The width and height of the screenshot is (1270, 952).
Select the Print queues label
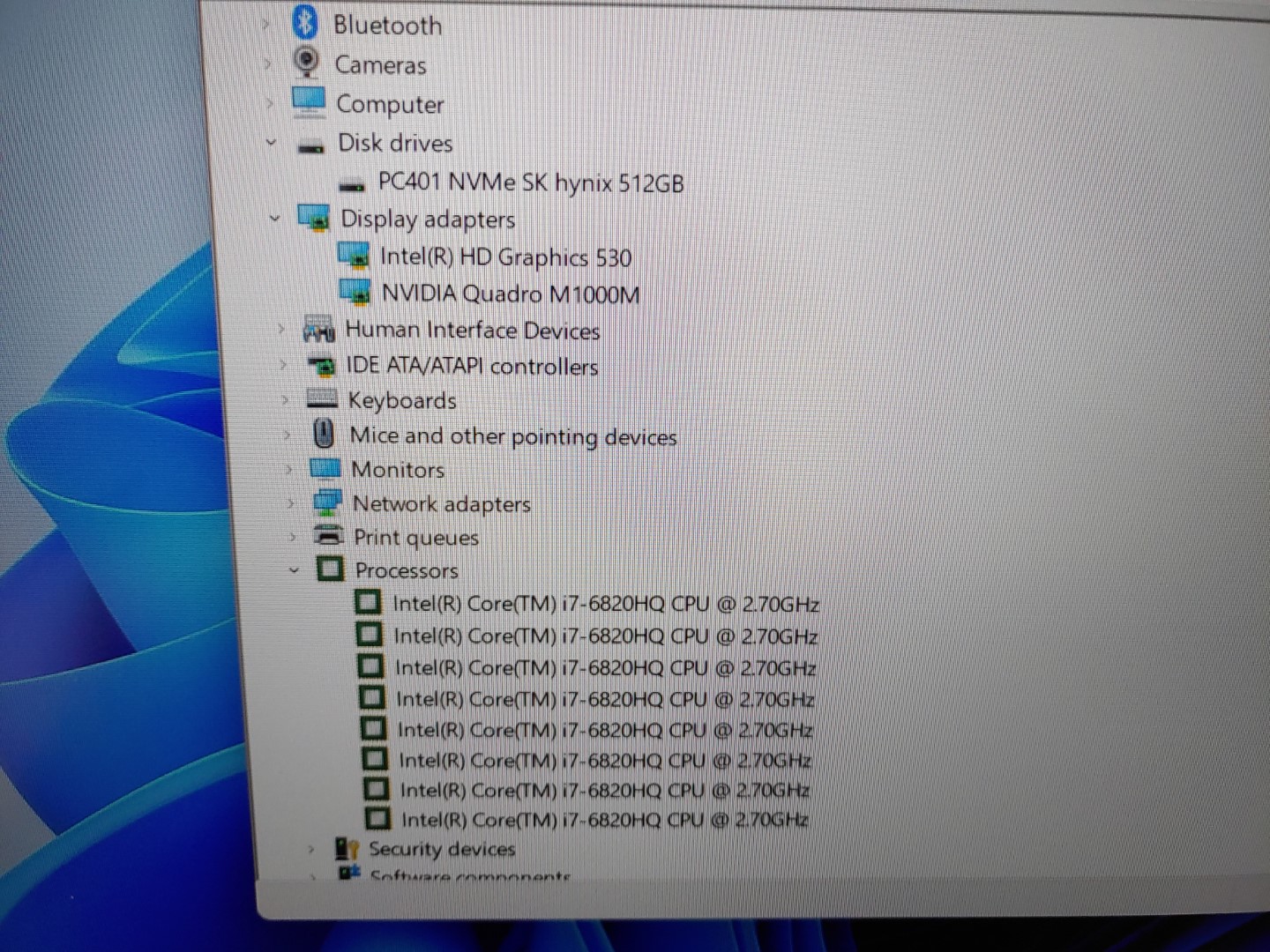click(x=416, y=538)
